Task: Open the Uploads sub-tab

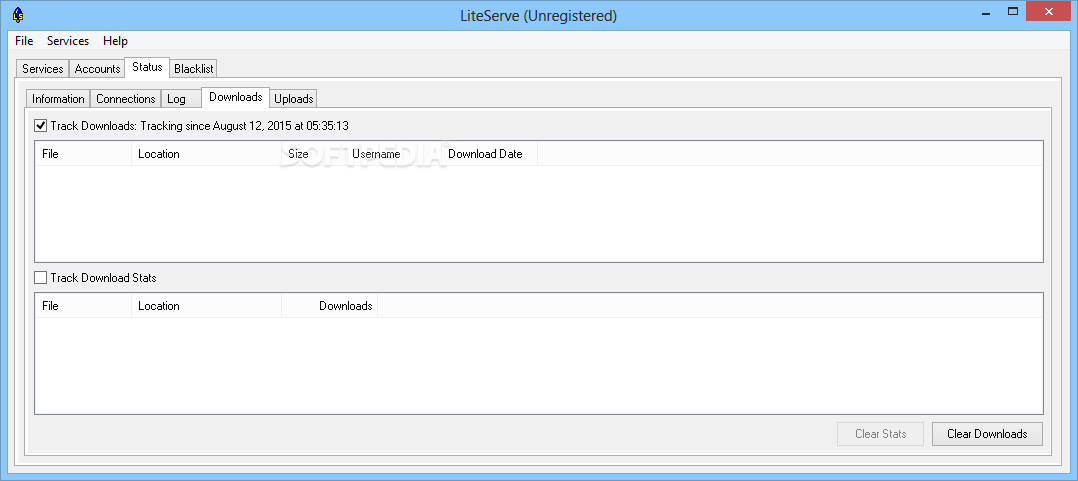Action: pyautogui.click(x=294, y=99)
